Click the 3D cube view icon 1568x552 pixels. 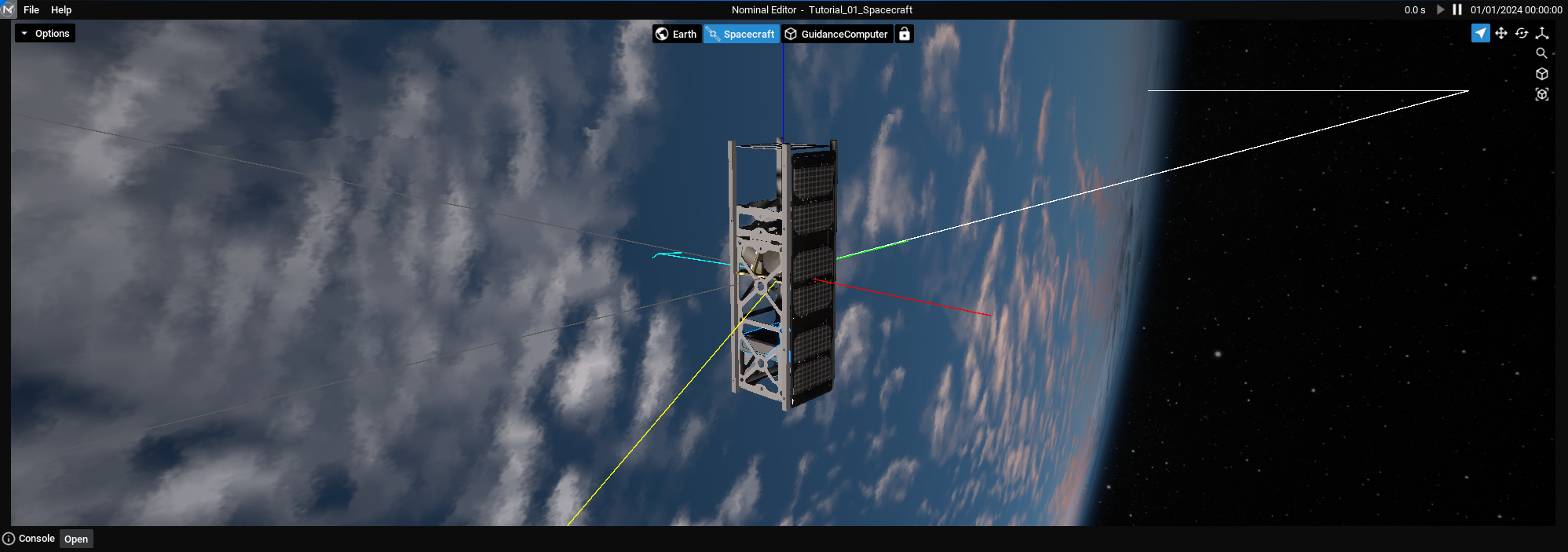(1541, 74)
